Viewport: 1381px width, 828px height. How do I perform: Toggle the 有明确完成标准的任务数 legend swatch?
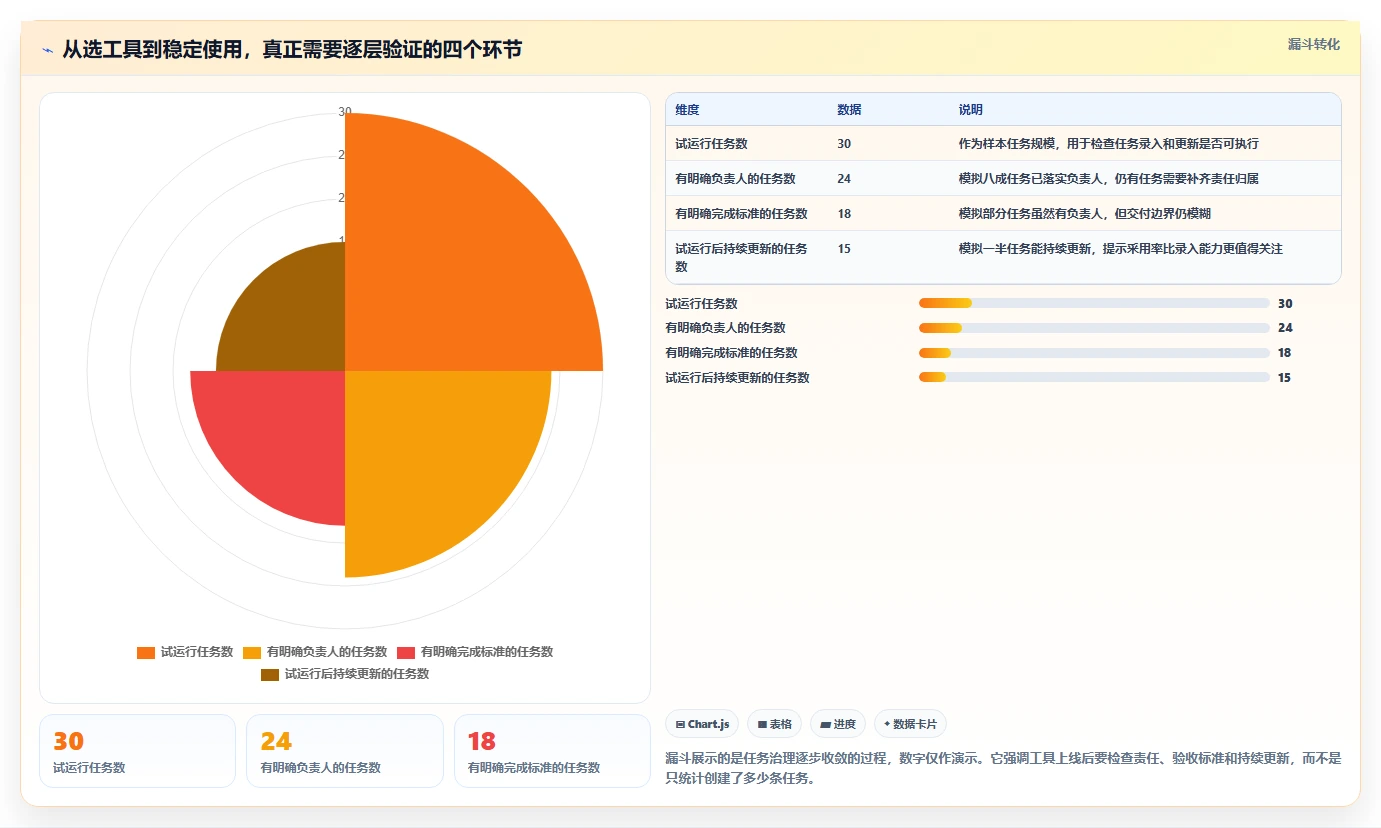click(406, 652)
